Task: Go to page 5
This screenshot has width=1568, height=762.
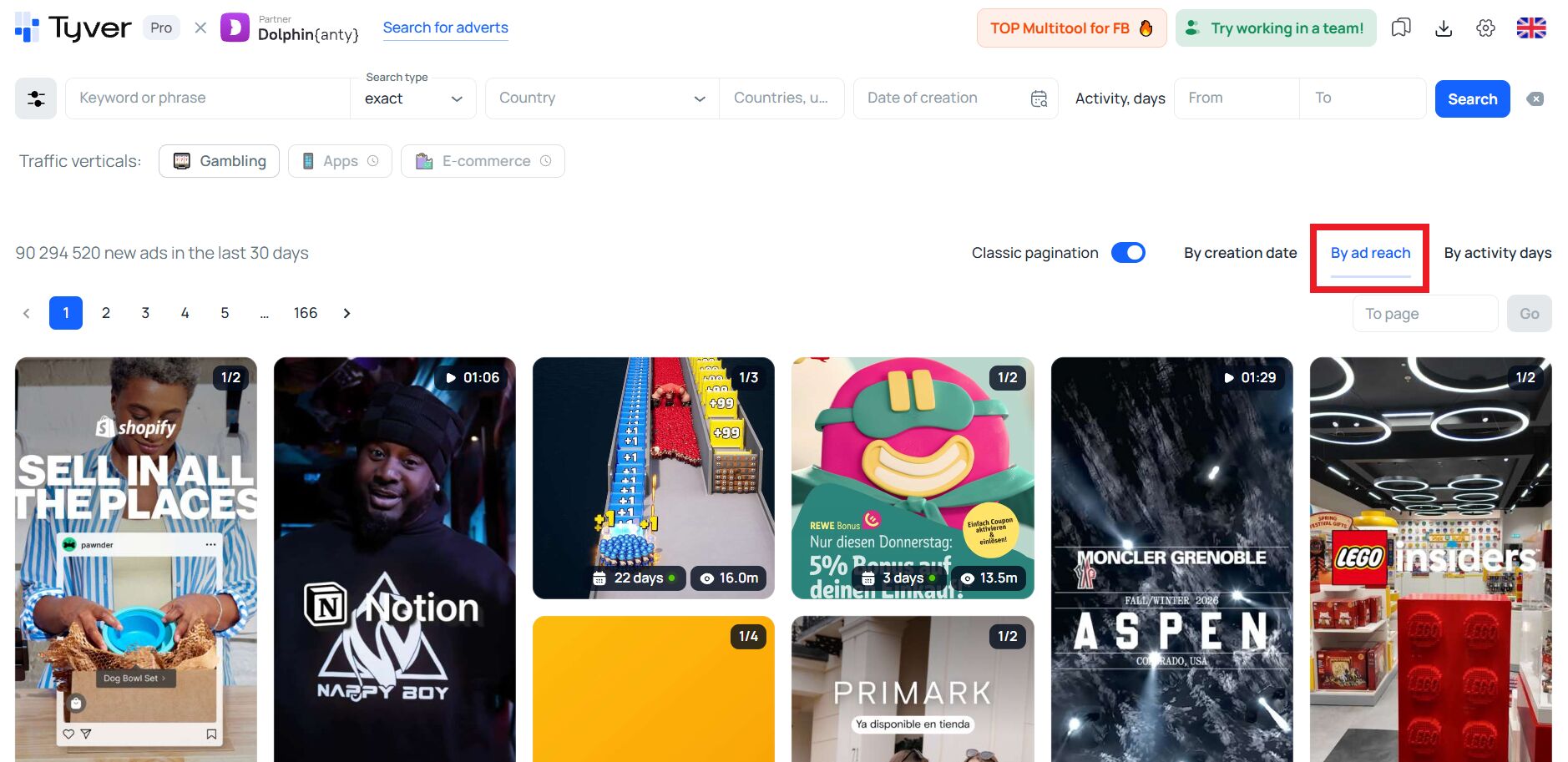Action: coord(225,313)
